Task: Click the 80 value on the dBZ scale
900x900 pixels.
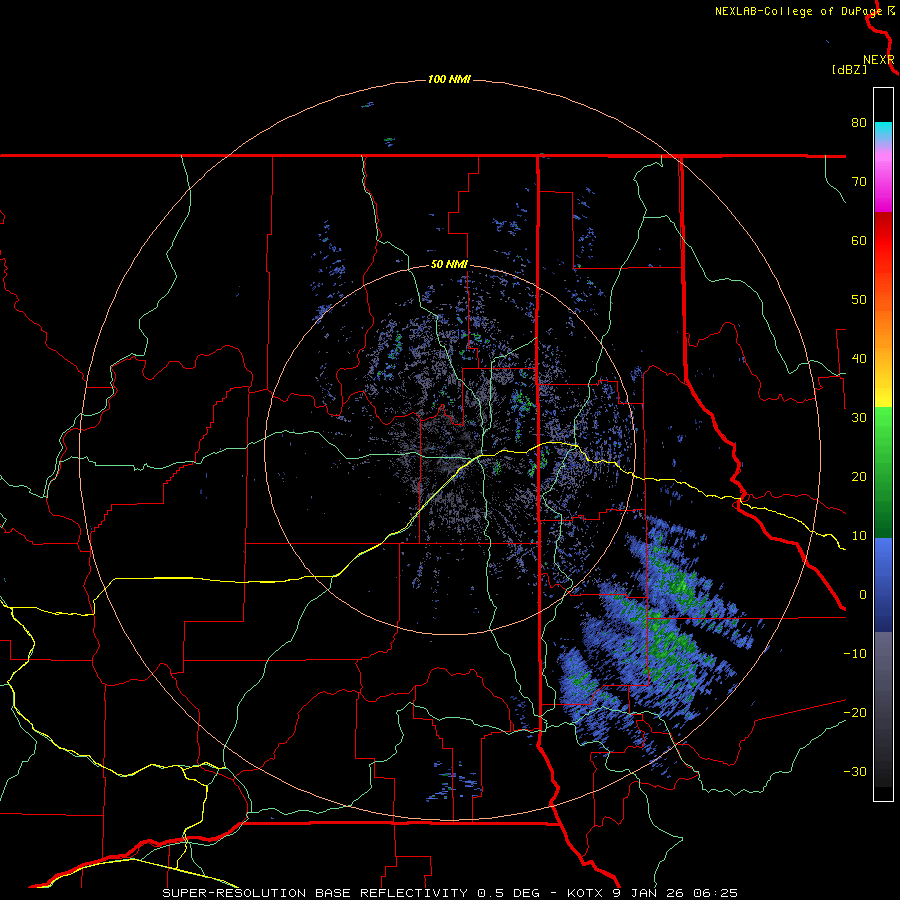Action: [859, 122]
